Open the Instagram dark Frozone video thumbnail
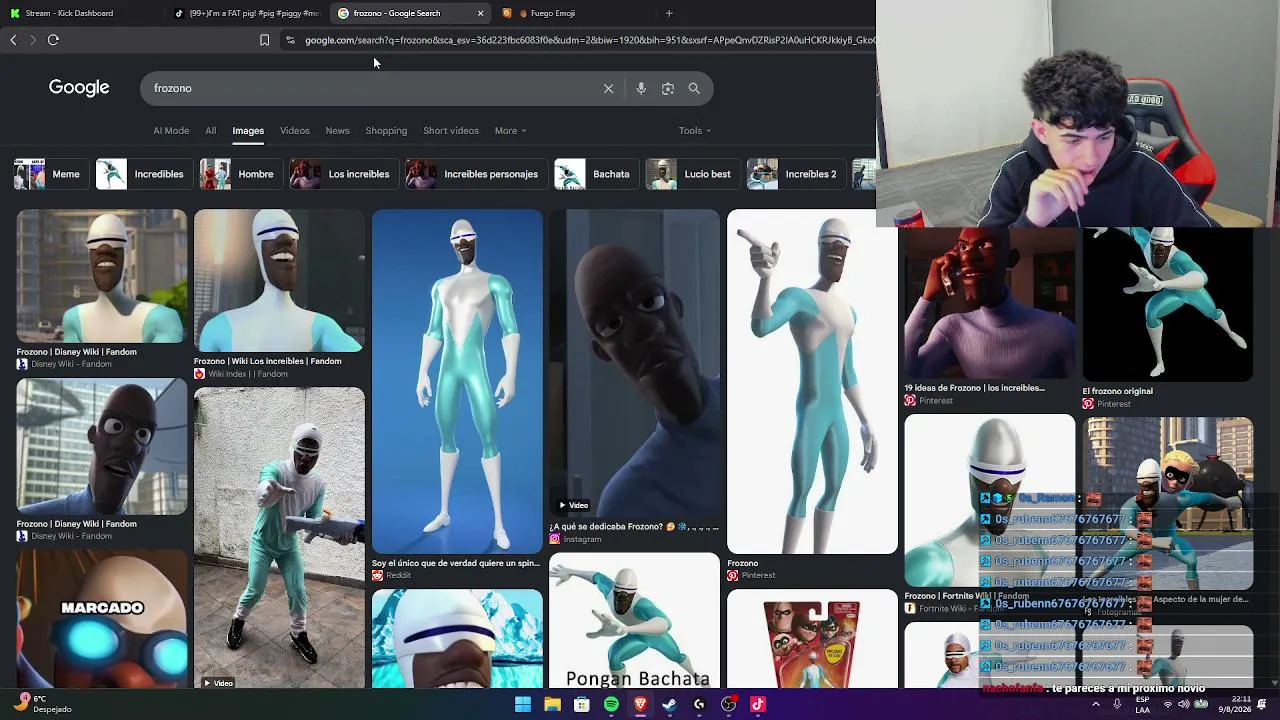This screenshot has height=720, width=1280. tap(635, 362)
